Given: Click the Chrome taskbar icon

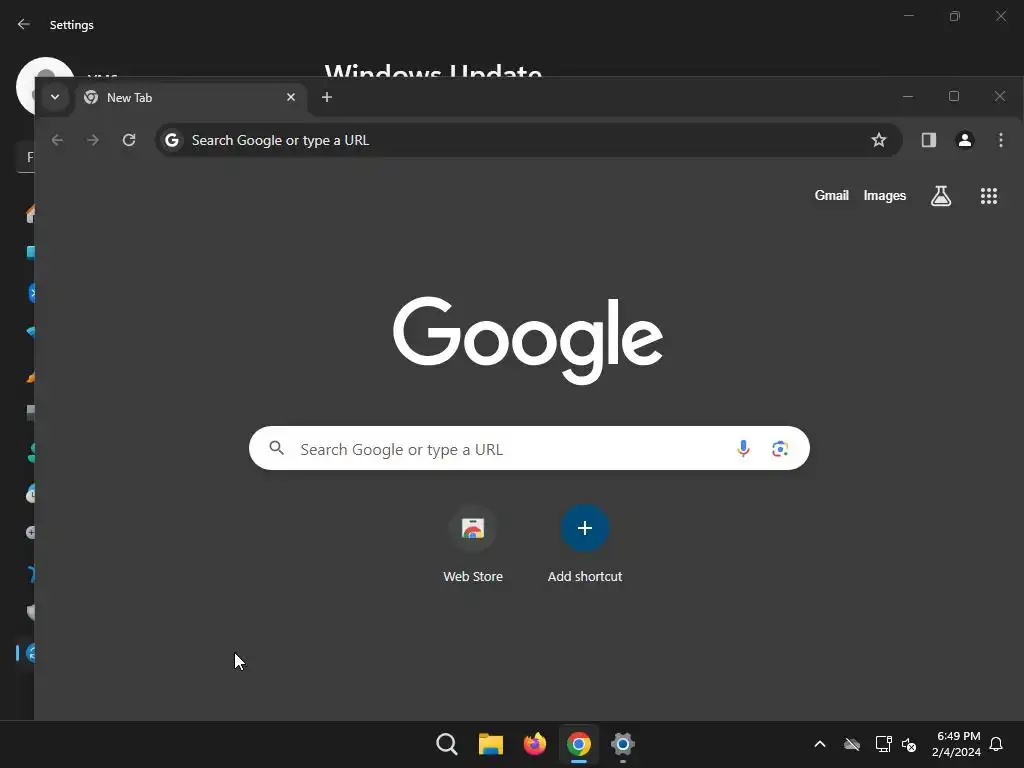Looking at the screenshot, I should [x=579, y=744].
